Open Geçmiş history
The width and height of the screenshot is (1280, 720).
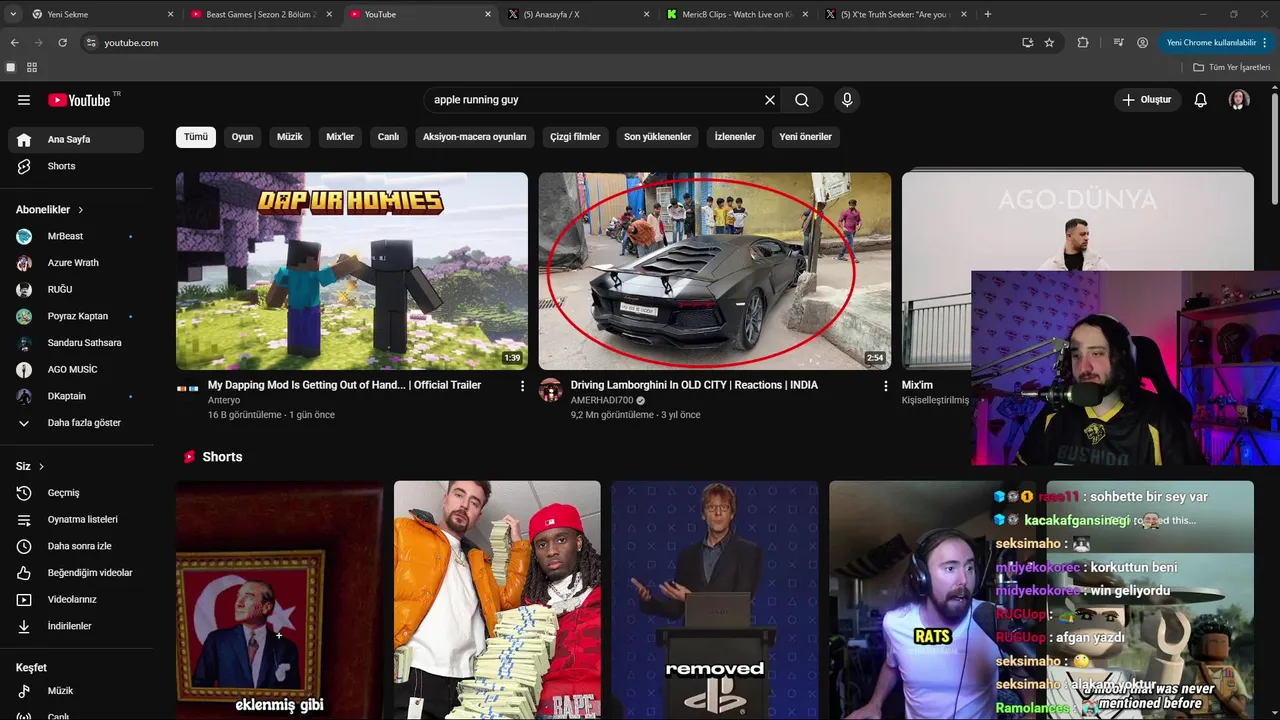pos(76,493)
